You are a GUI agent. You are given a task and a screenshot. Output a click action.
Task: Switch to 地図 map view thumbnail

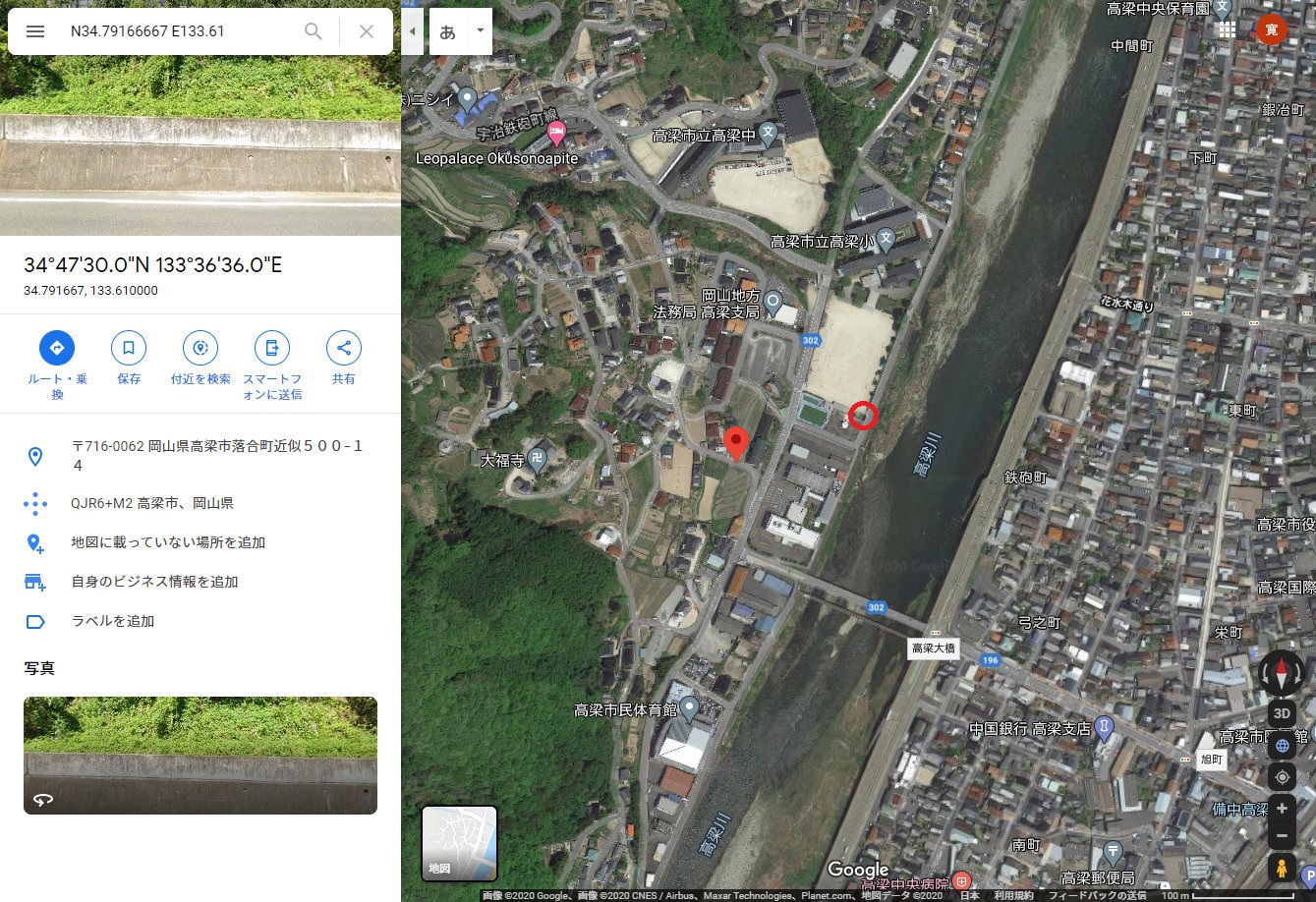(459, 843)
